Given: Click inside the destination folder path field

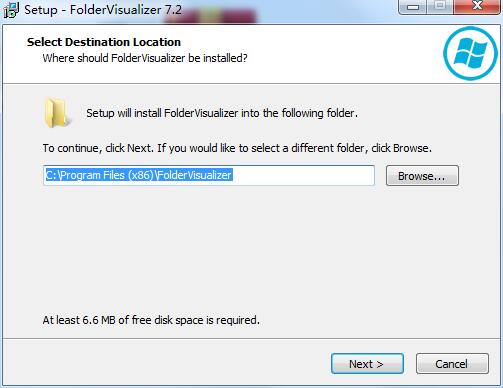Looking at the screenshot, I should [x=209, y=175].
